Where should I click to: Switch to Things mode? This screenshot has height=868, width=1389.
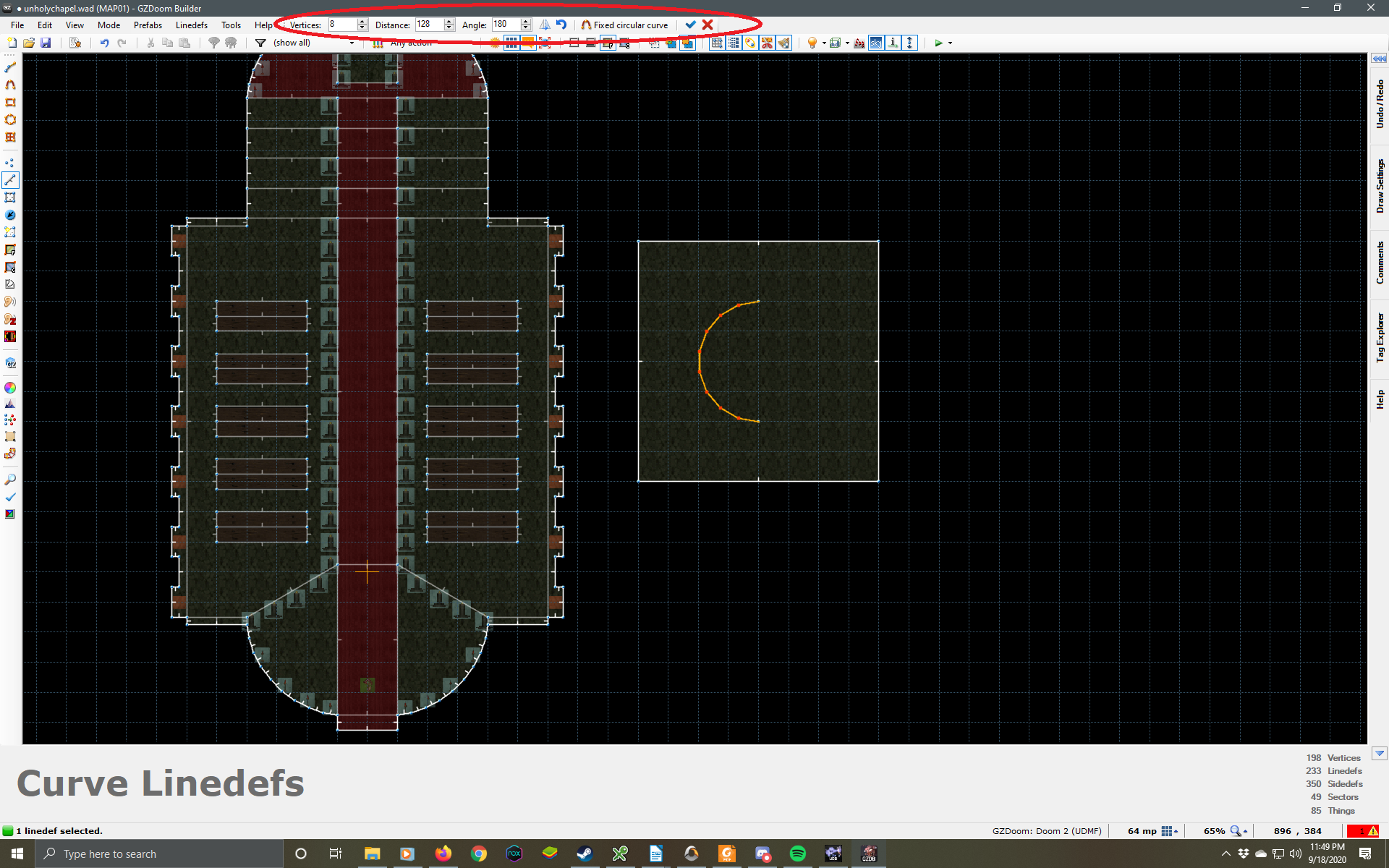pyautogui.click(x=10, y=215)
